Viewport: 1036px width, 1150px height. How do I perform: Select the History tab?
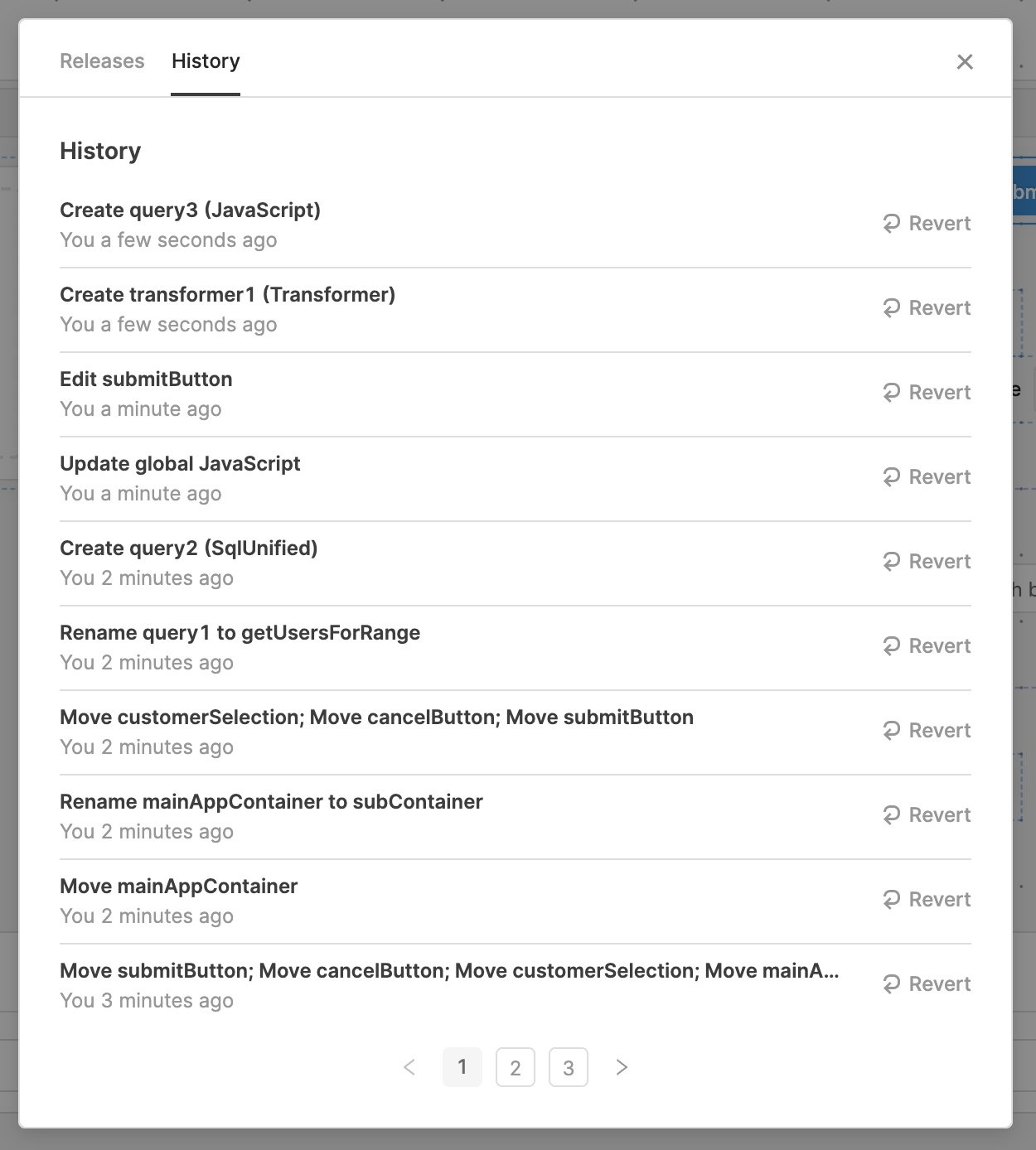(x=206, y=61)
